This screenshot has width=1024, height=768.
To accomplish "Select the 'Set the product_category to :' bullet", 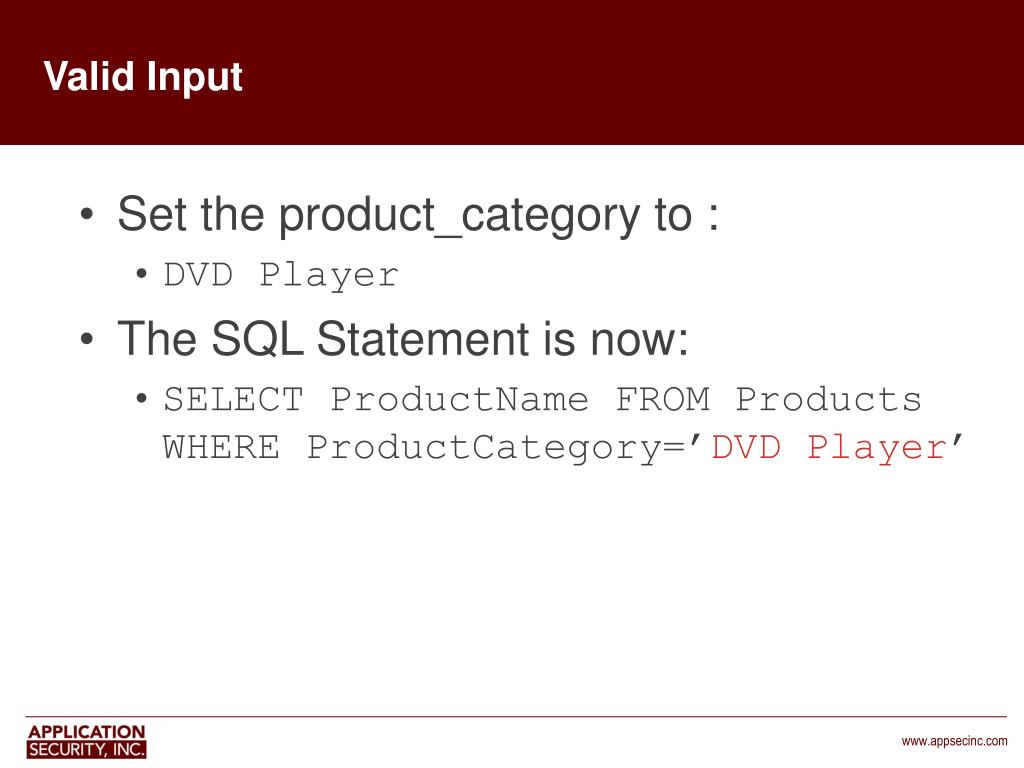I will tap(418, 214).
